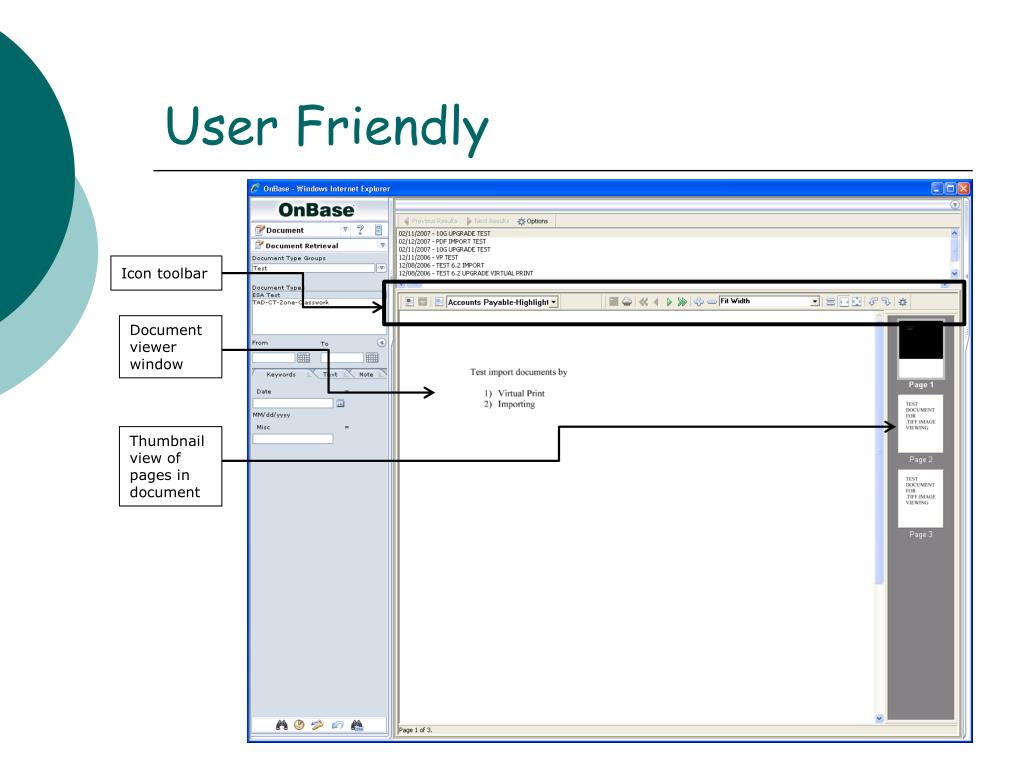Screen dimensions: 1024x768
Task: Select 02/12/2007 - PDF IMPORT TEST result
Action: tap(443, 242)
